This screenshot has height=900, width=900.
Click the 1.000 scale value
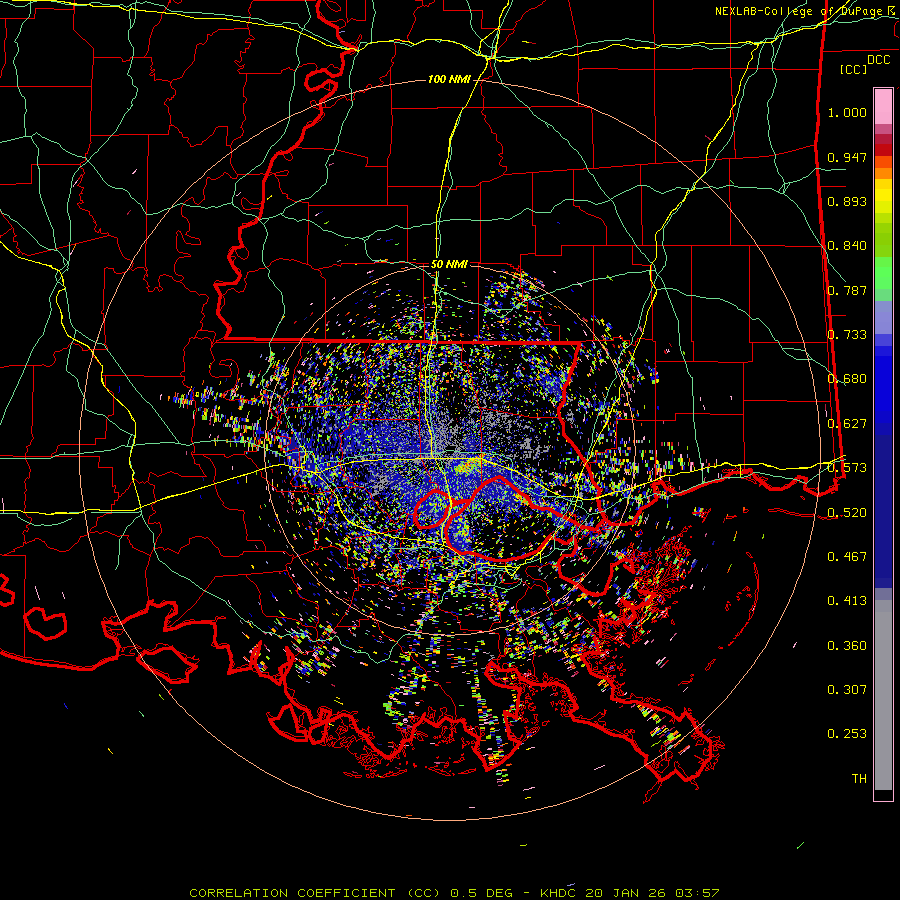pos(847,112)
